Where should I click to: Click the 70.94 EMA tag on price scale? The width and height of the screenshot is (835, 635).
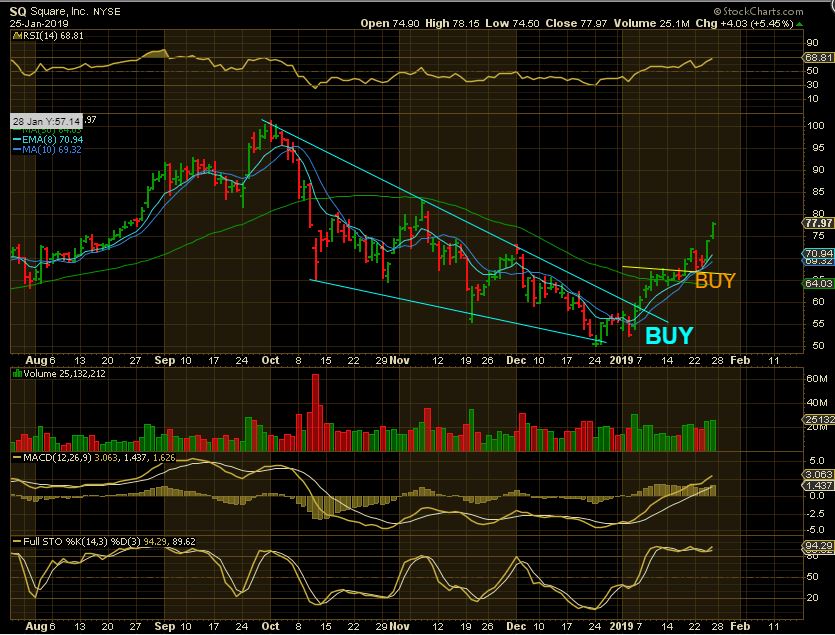point(818,253)
